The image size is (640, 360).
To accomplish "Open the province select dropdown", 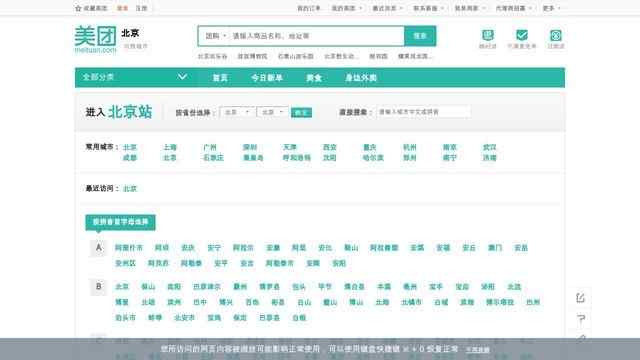I will coord(237,112).
